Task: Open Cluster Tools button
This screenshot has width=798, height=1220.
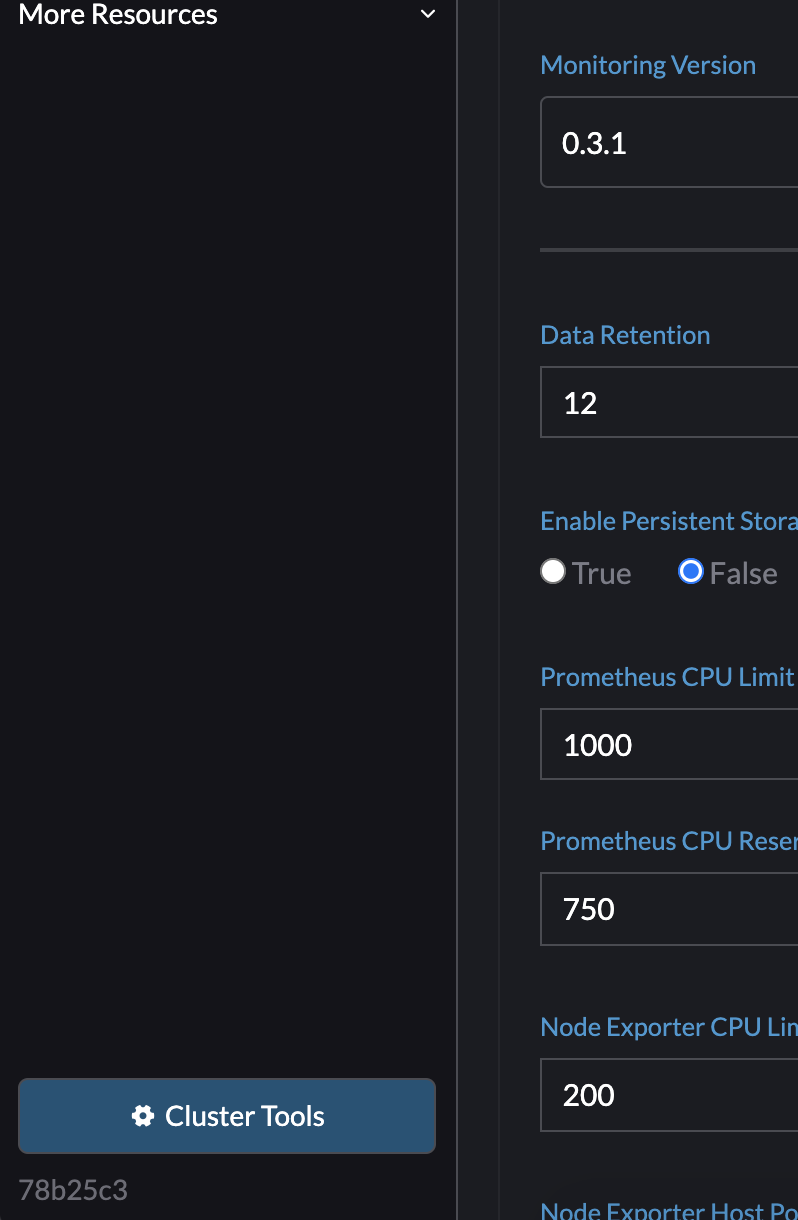Action: pos(227,1116)
